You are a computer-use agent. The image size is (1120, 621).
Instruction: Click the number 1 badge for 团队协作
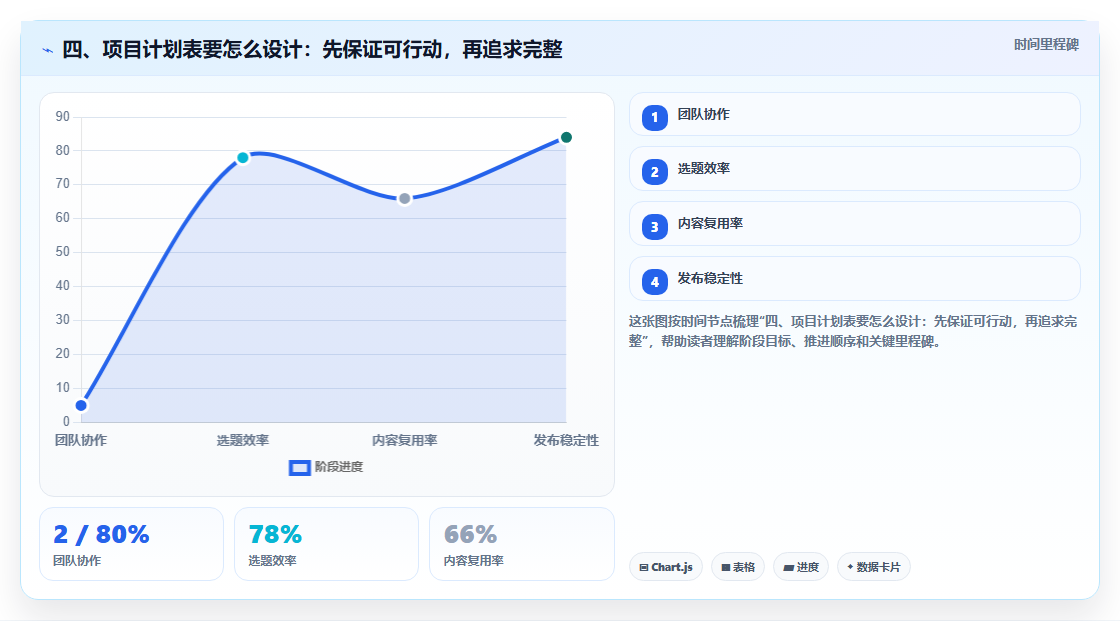(x=654, y=118)
